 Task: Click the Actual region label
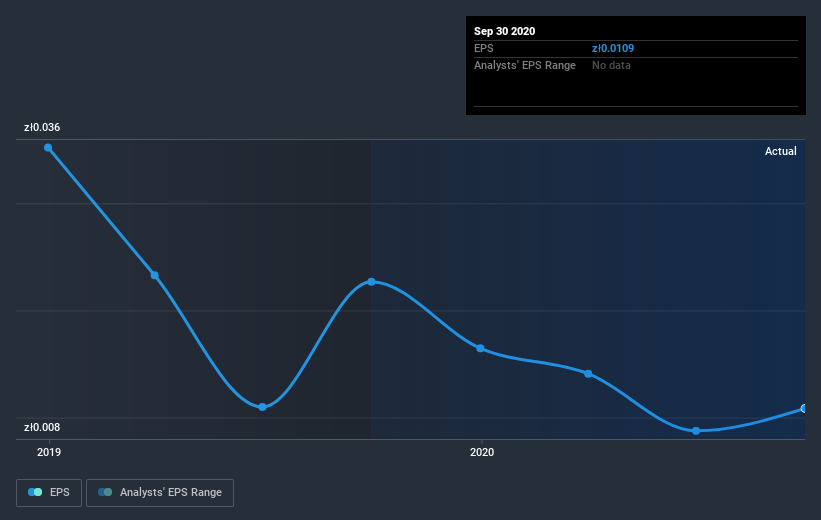click(781, 151)
